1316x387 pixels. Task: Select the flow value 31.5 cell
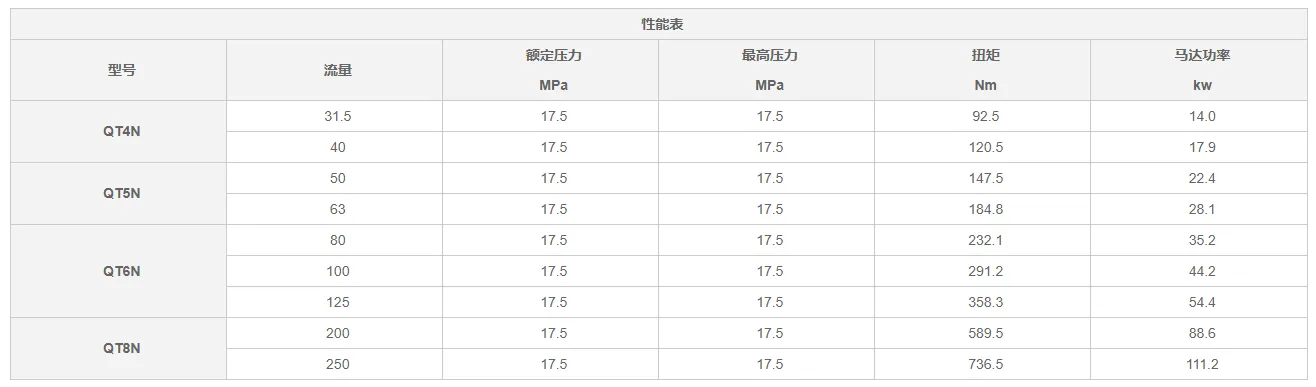click(337, 116)
